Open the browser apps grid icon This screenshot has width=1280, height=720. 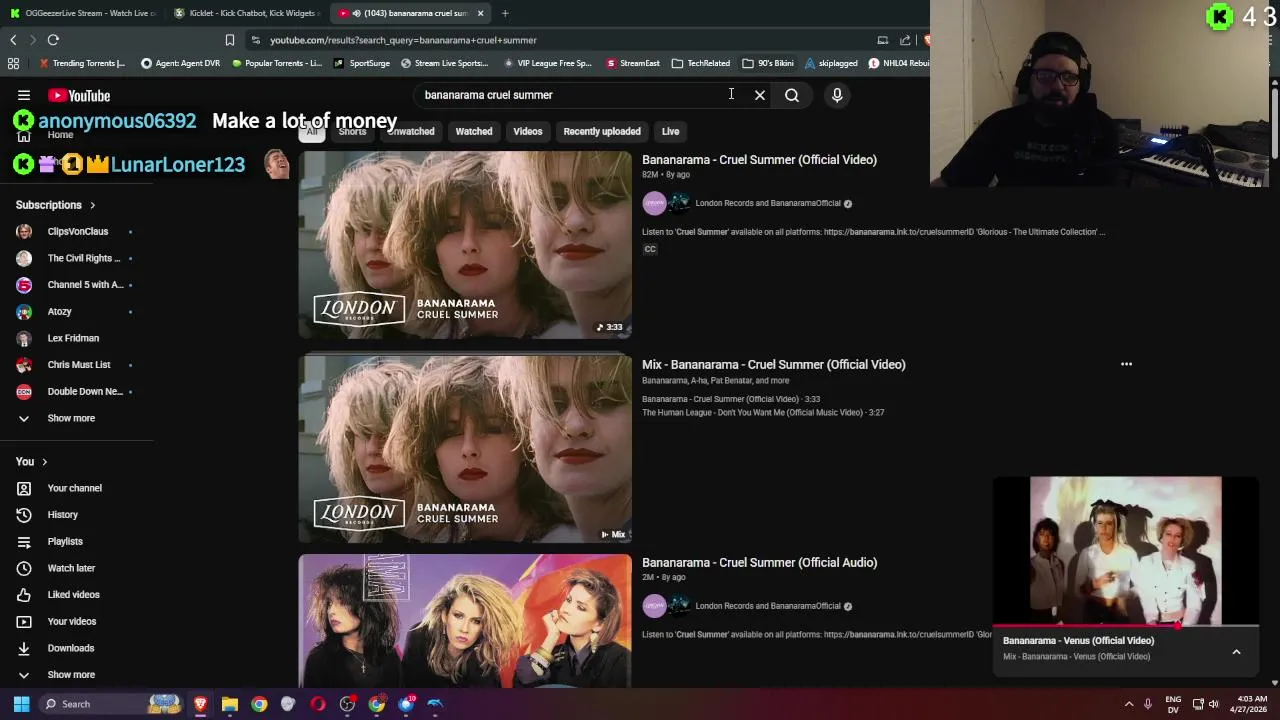[x=13, y=63]
